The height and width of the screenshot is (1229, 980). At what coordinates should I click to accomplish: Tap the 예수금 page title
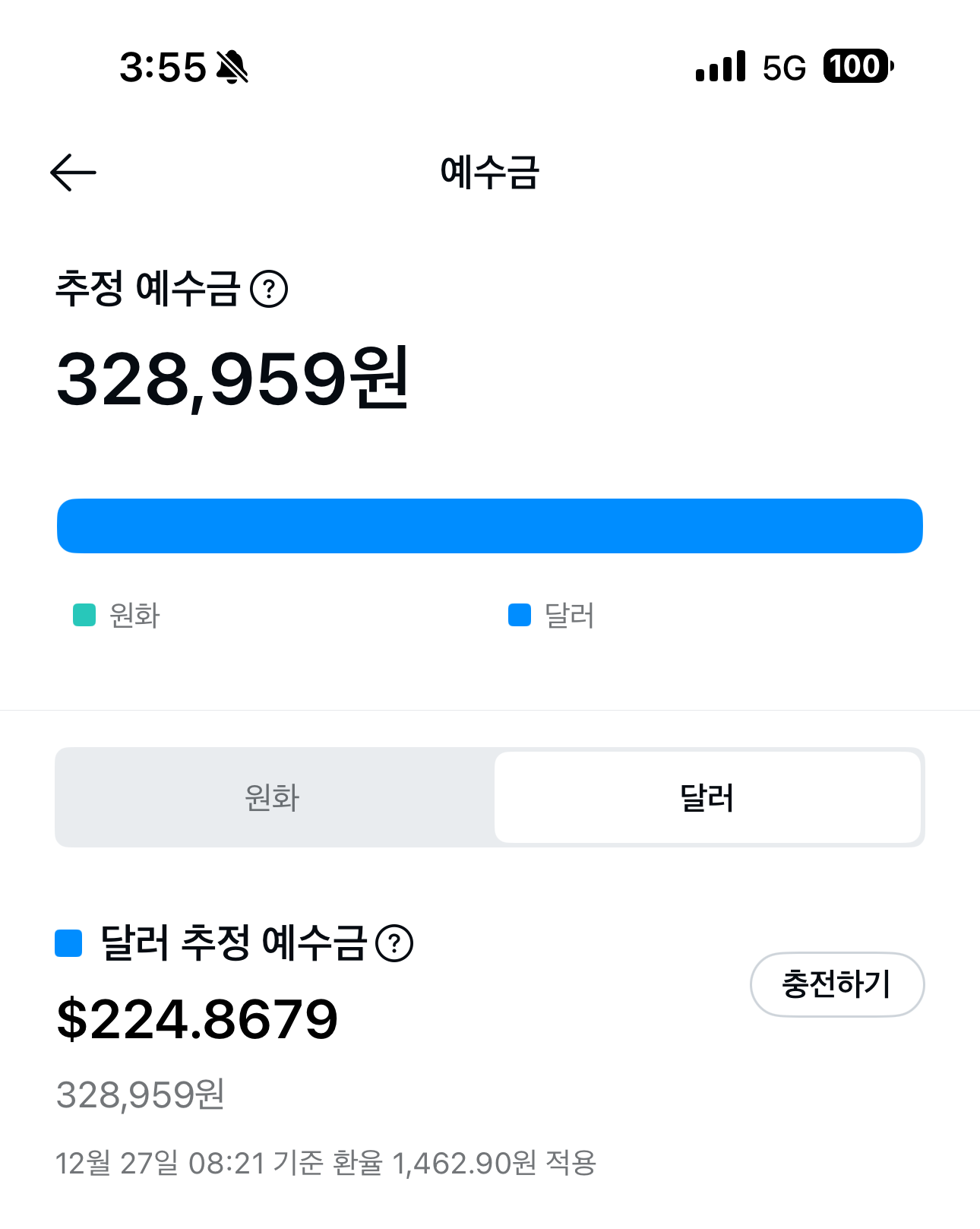coord(490,173)
